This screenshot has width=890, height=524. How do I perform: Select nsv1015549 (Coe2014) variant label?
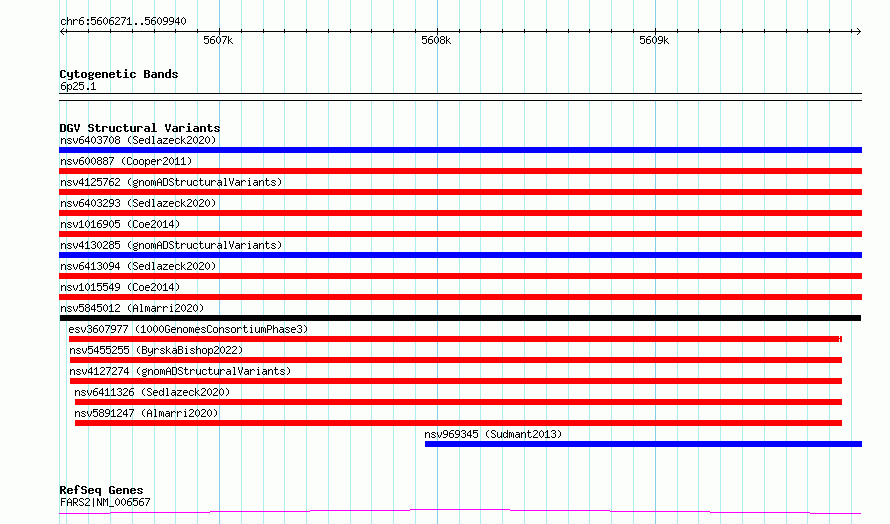120,287
